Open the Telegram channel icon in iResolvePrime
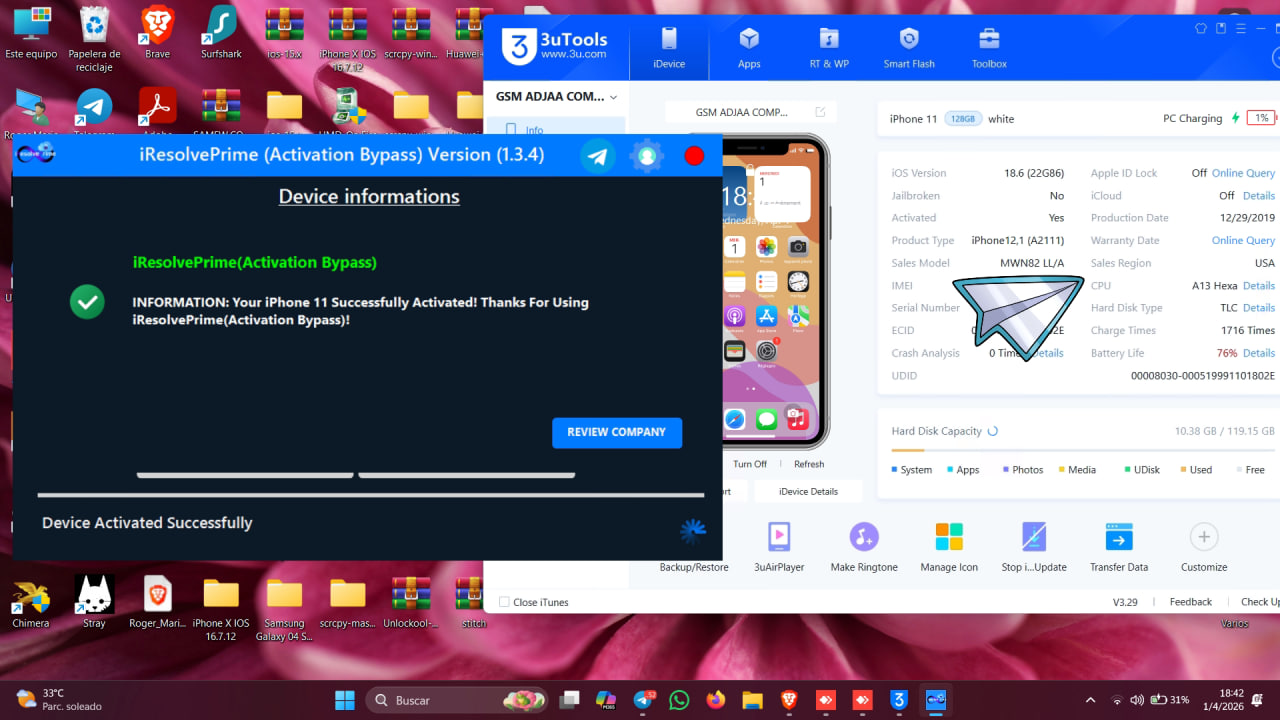 pyautogui.click(x=598, y=156)
